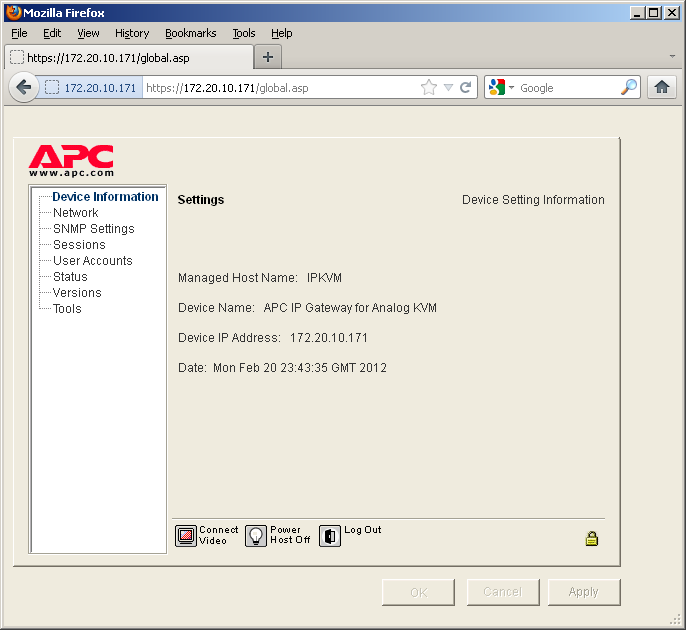
Task: Go back using the browser back arrow
Action: pos(24,88)
